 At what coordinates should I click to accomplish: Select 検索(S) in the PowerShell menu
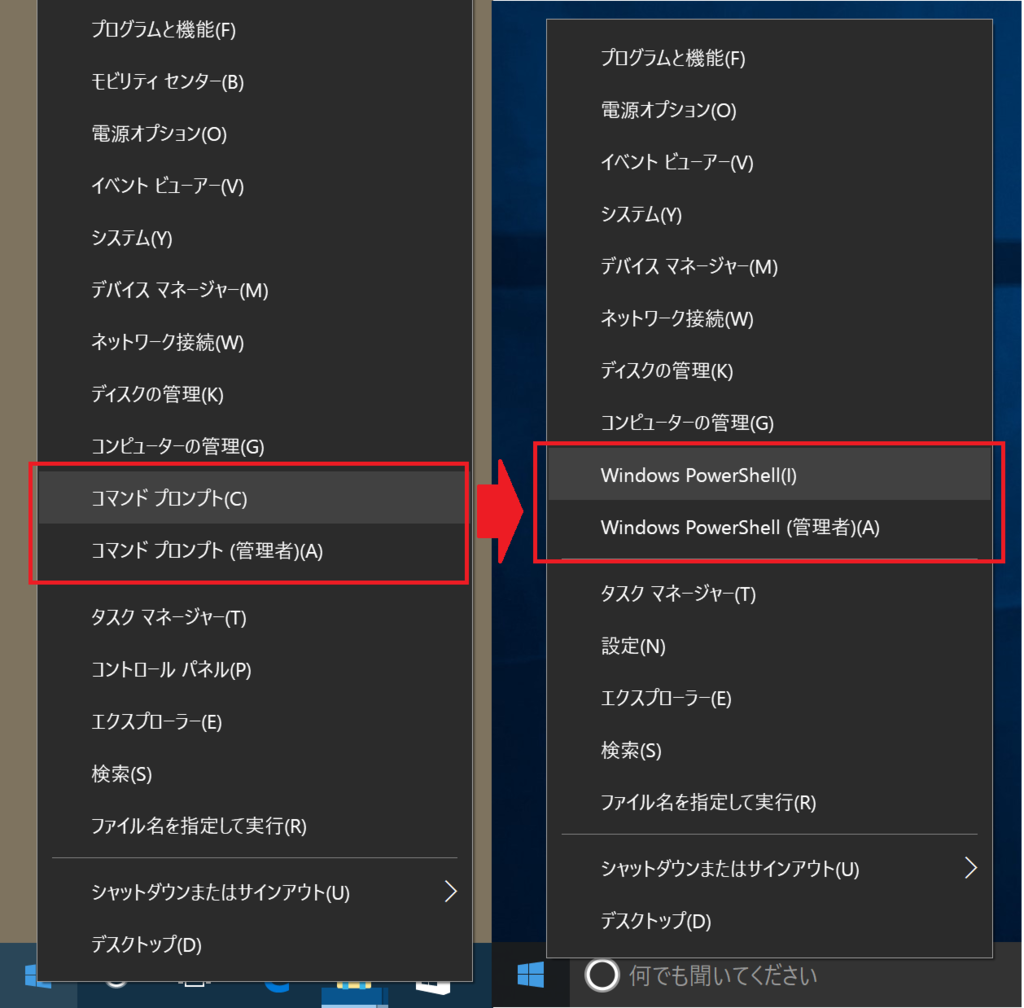(769, 750)
